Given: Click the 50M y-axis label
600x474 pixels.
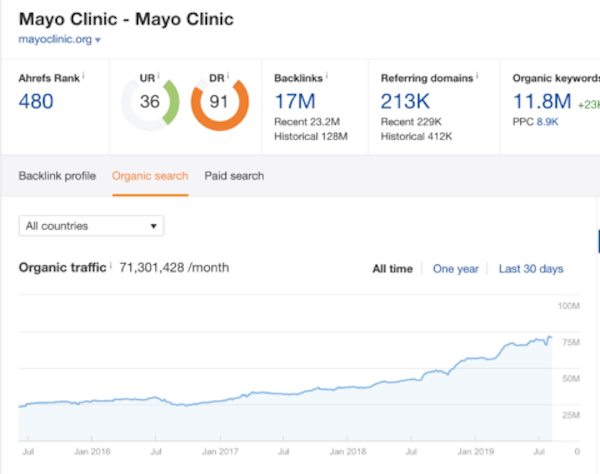Looking at the screenshot, I should (x=571, y=379).
